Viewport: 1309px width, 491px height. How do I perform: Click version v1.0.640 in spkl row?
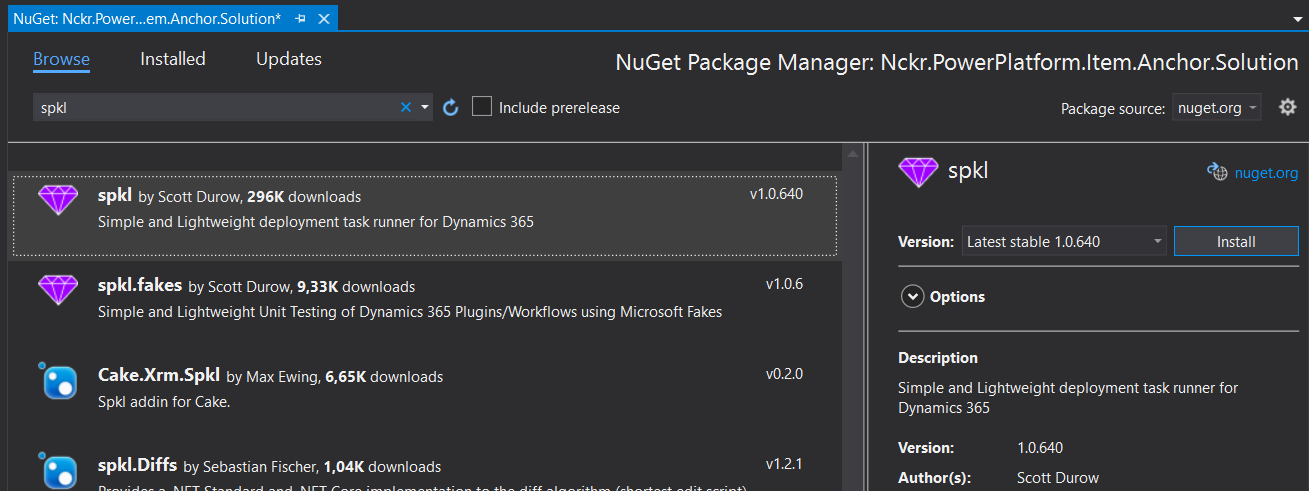coord(776,194)
